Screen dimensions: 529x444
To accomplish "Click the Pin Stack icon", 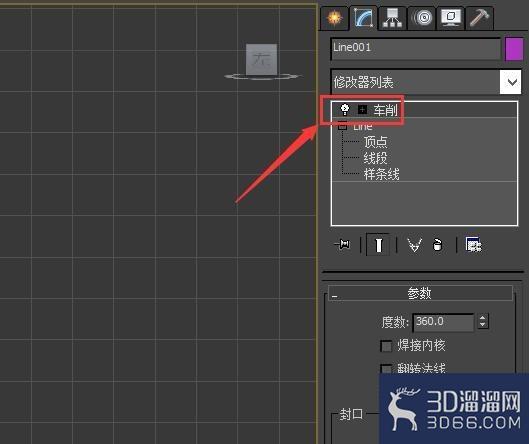I will click(343, 244).
